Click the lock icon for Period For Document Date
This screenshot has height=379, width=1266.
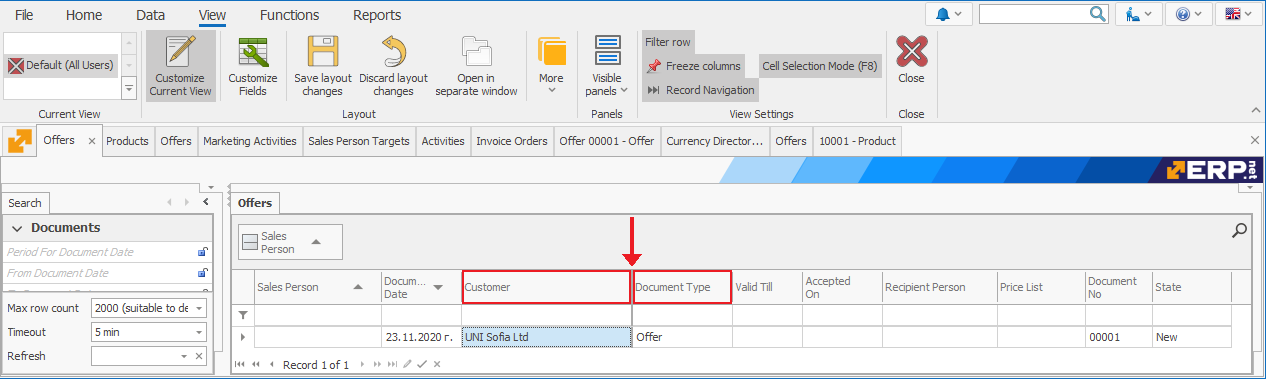202,252
